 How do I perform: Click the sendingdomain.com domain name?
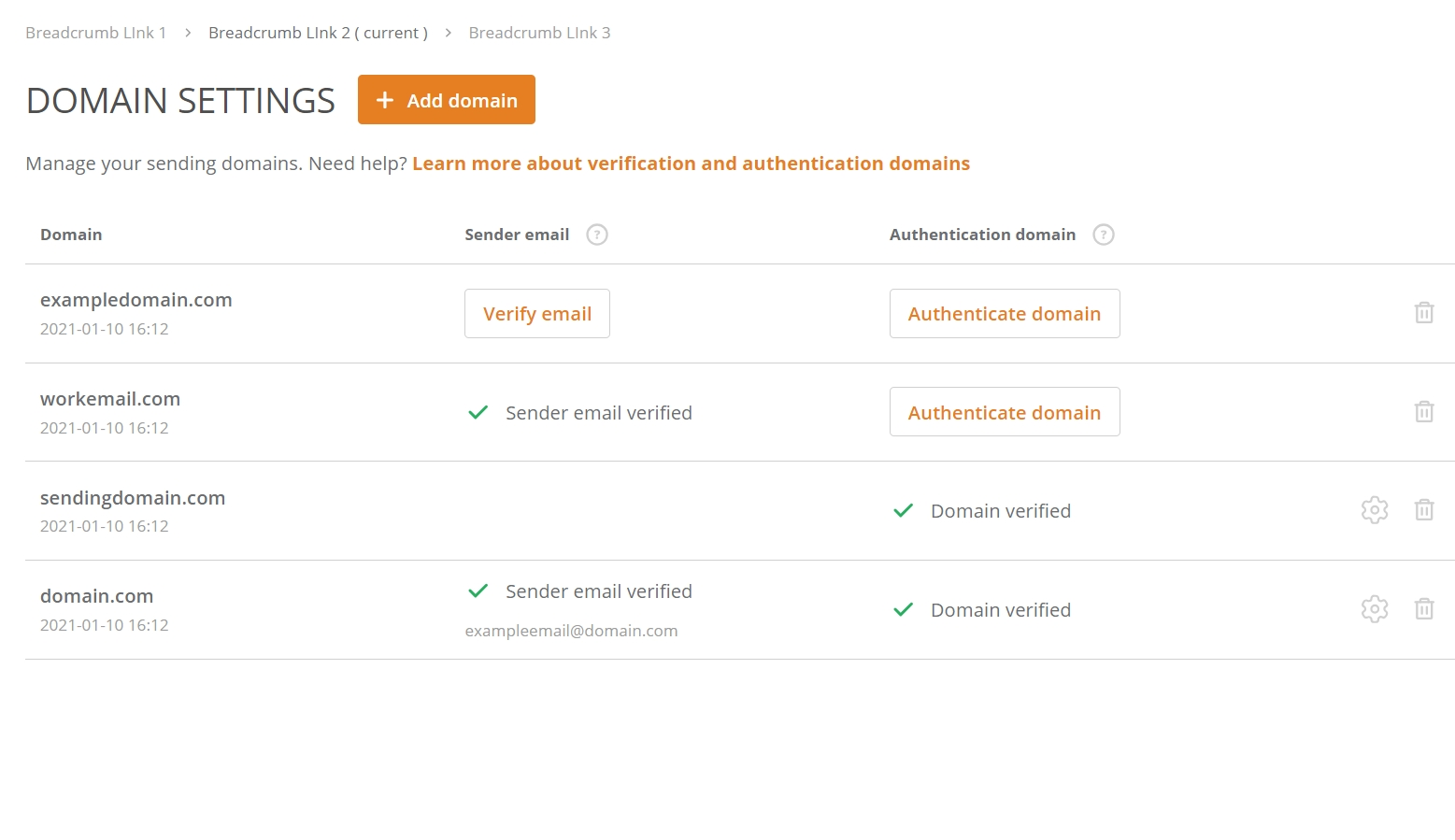point(133,498)
